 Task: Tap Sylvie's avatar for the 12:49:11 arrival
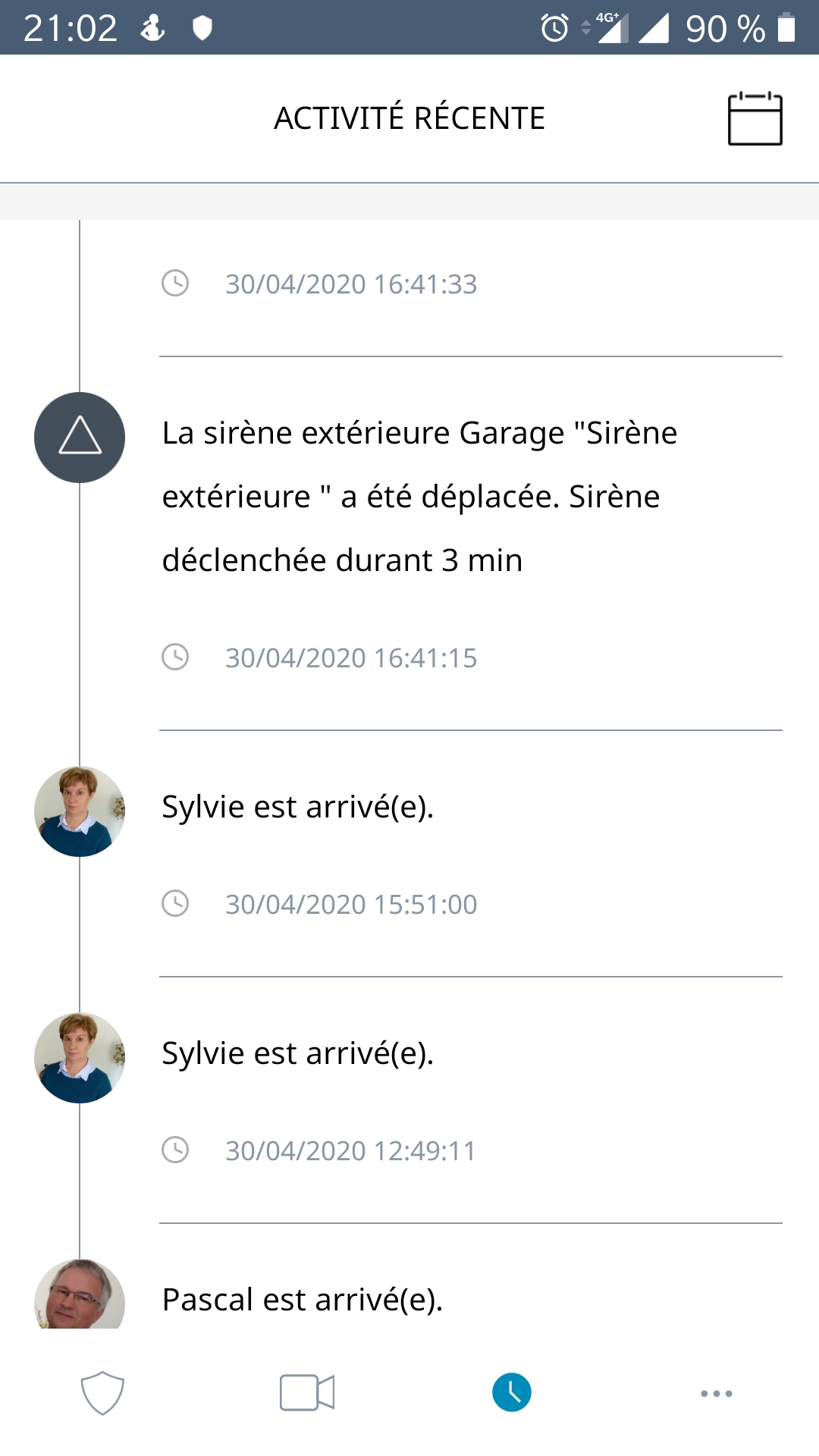click(80, 1058)
